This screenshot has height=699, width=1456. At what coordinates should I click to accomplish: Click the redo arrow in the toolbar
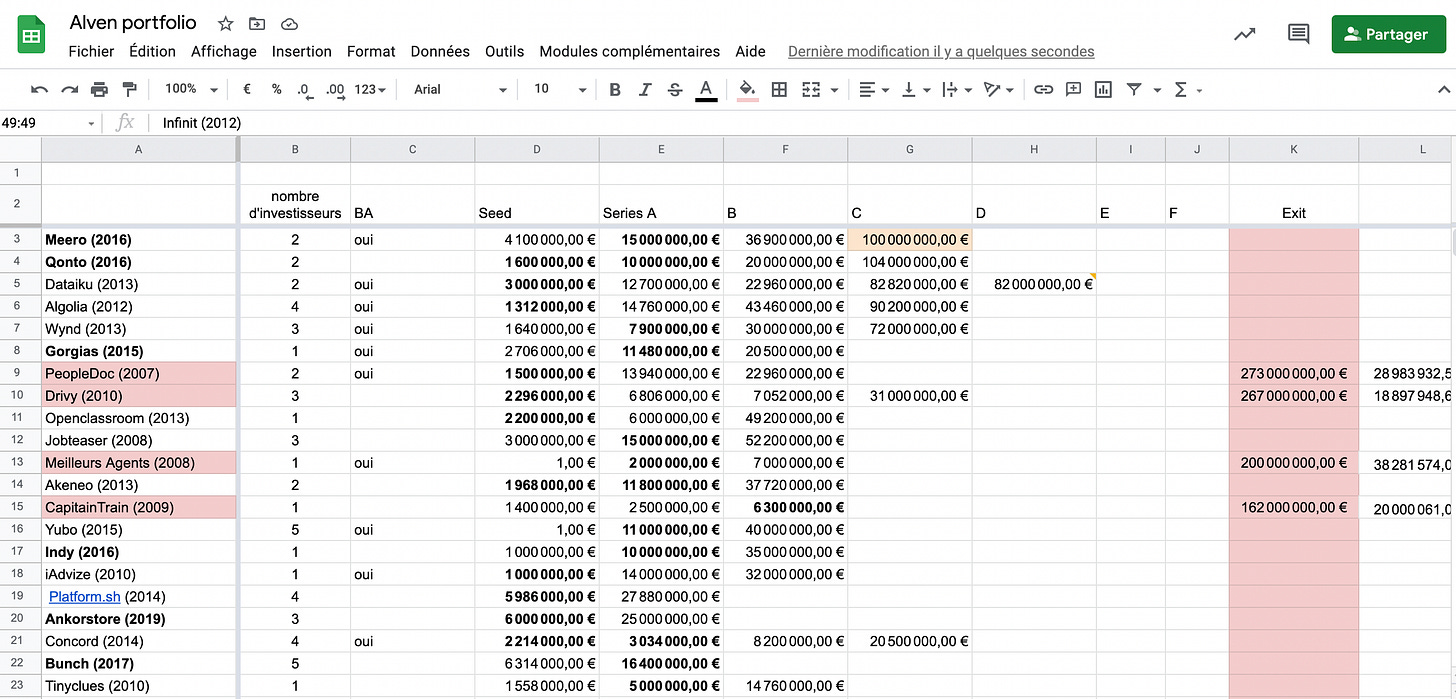pyautogui.click(x=69, y=89)
